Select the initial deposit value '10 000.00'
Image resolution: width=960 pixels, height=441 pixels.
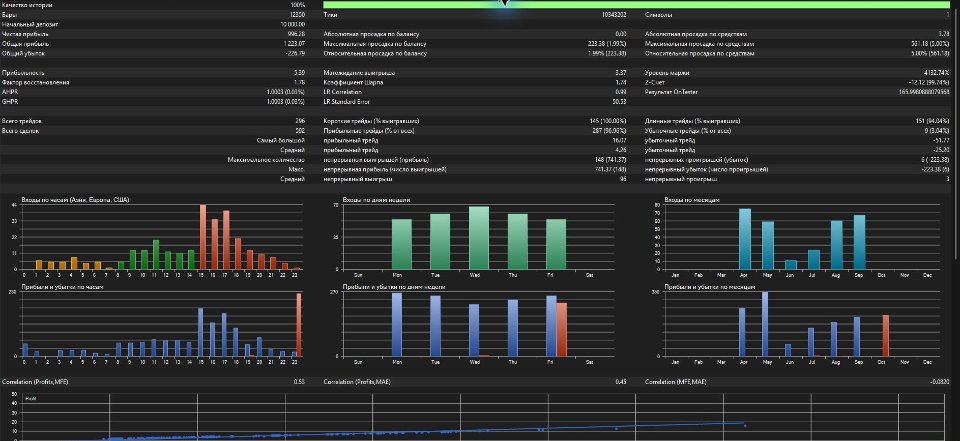tap(293, 24)
